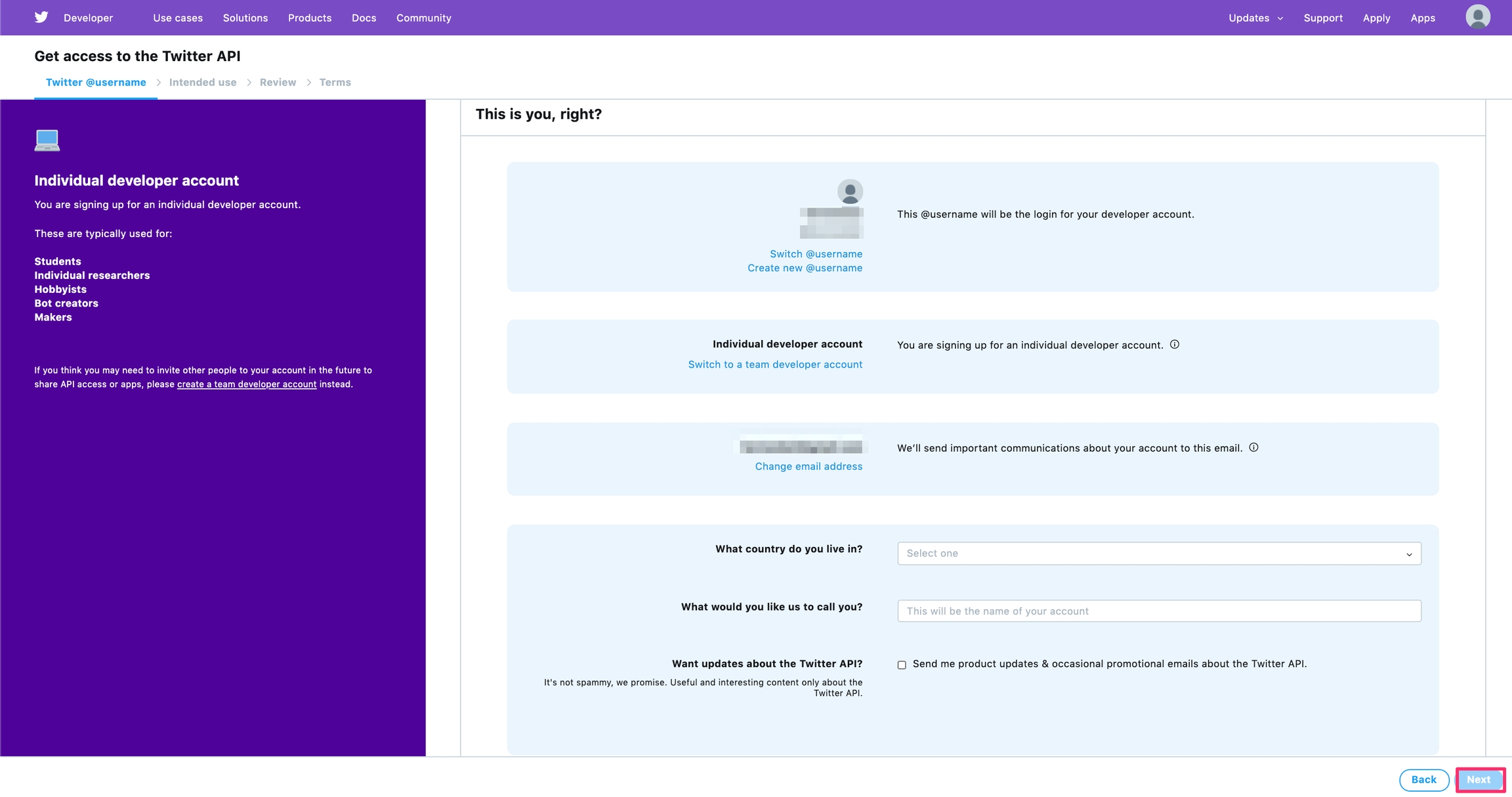Focus the account name input field
The height and width of the screenshot is (797, 1512).
(1159, 611)
